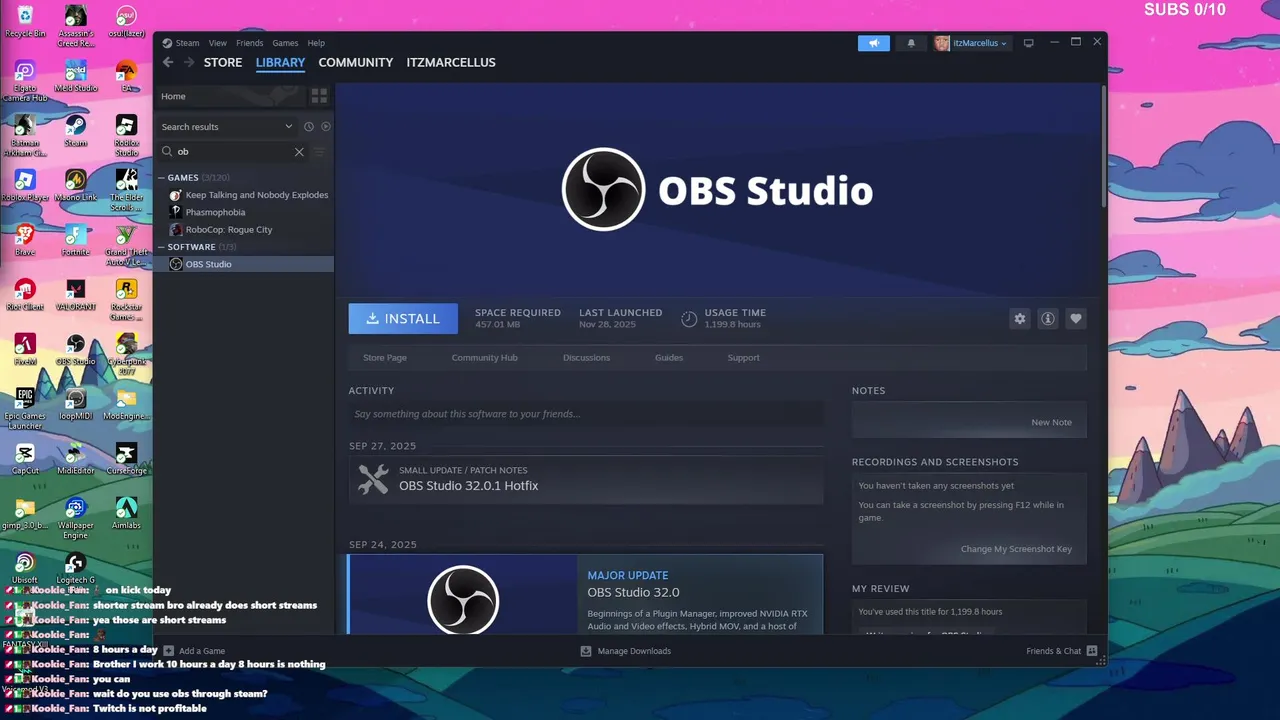Screen dimensions: 1280x720
Task: Open the Steam menu logo
Action: coord(167,43)
